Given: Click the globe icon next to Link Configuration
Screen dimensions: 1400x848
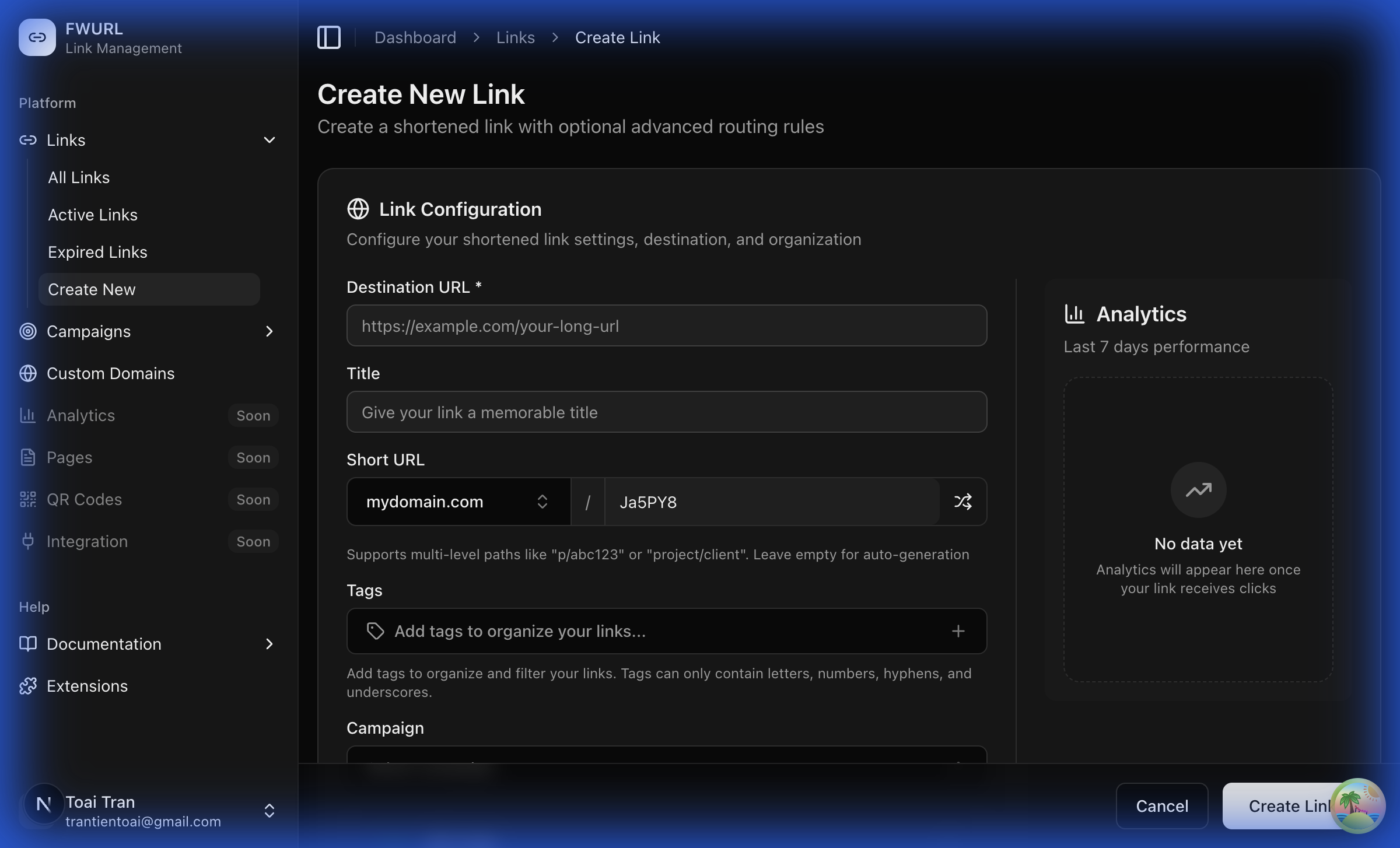Looking at the screenshot, I should tap(358, 208).
